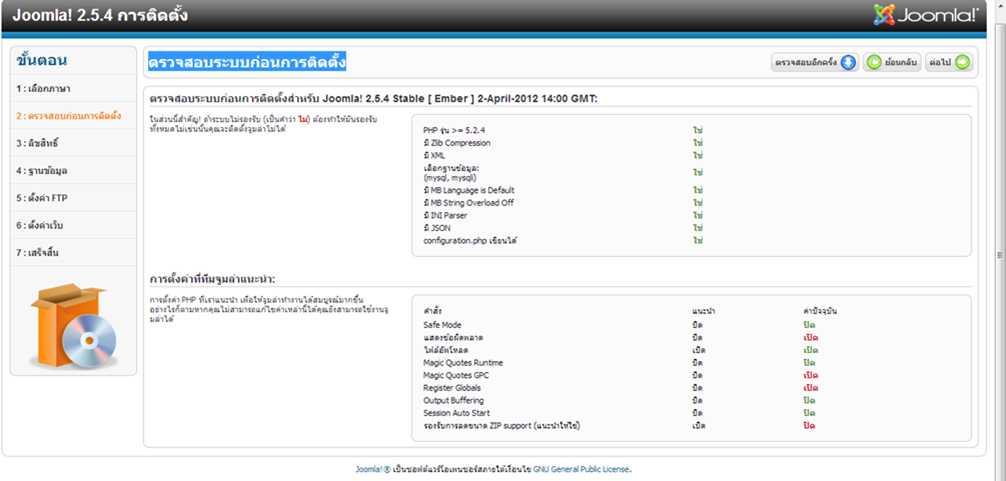1006x481 pixels.
Task: Select step 3 ลิขสิทธิ์
Action: click(38, 144)
